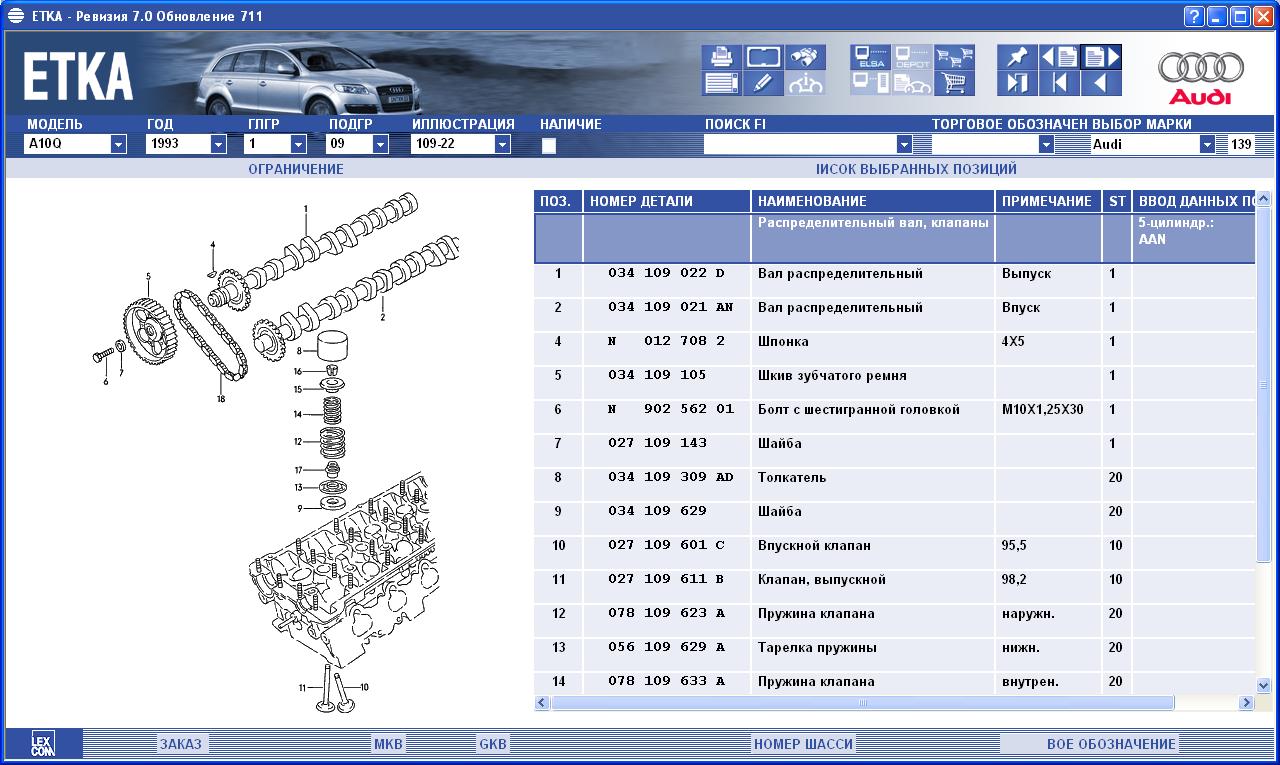The height and width of the screenshot is (765, 1280).
Task: Open help with the question mark button
Action: tap(1194, 16)
